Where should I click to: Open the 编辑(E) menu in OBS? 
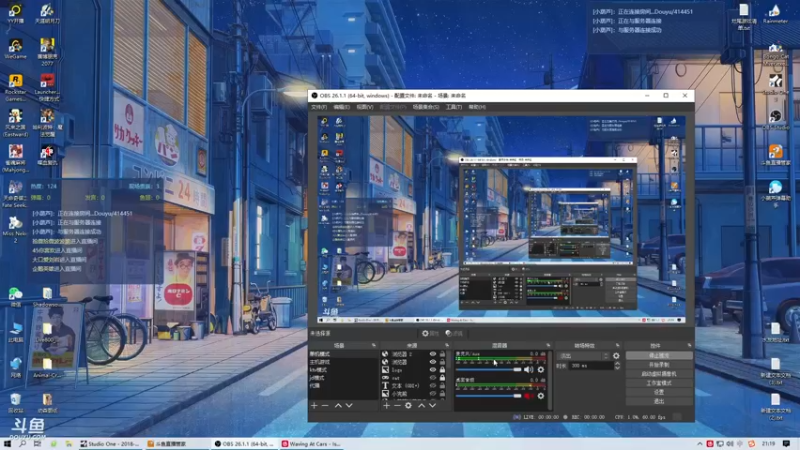(x=341, y=107)
